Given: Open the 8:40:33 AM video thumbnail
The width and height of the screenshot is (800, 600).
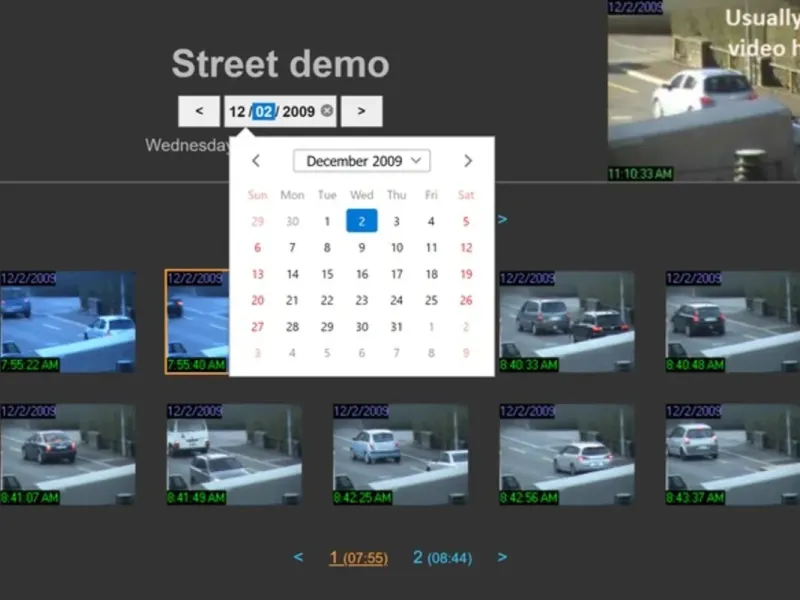Looking at the screenshot, I should [566, 322].
